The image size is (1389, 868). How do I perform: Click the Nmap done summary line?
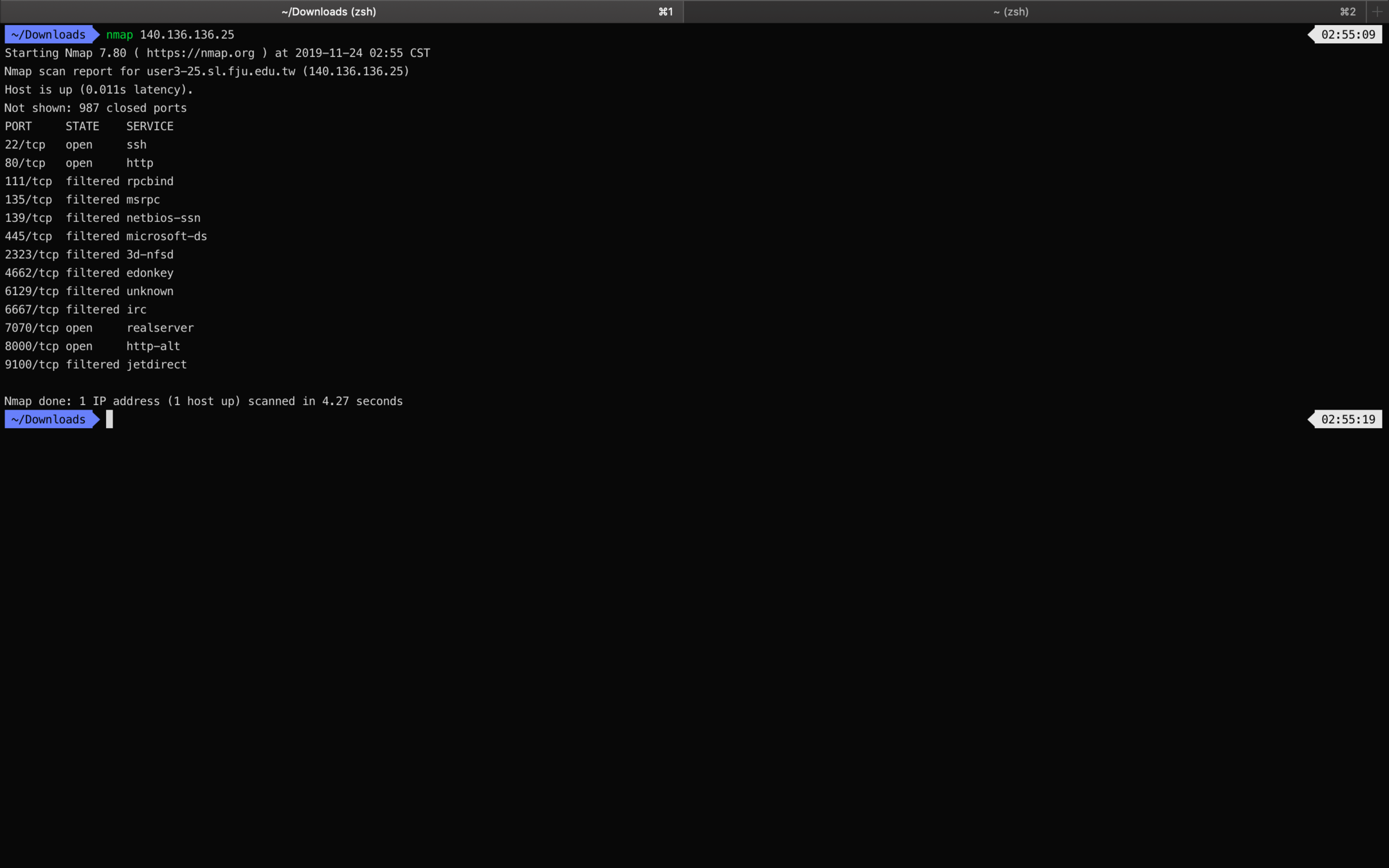pos(203,401)
